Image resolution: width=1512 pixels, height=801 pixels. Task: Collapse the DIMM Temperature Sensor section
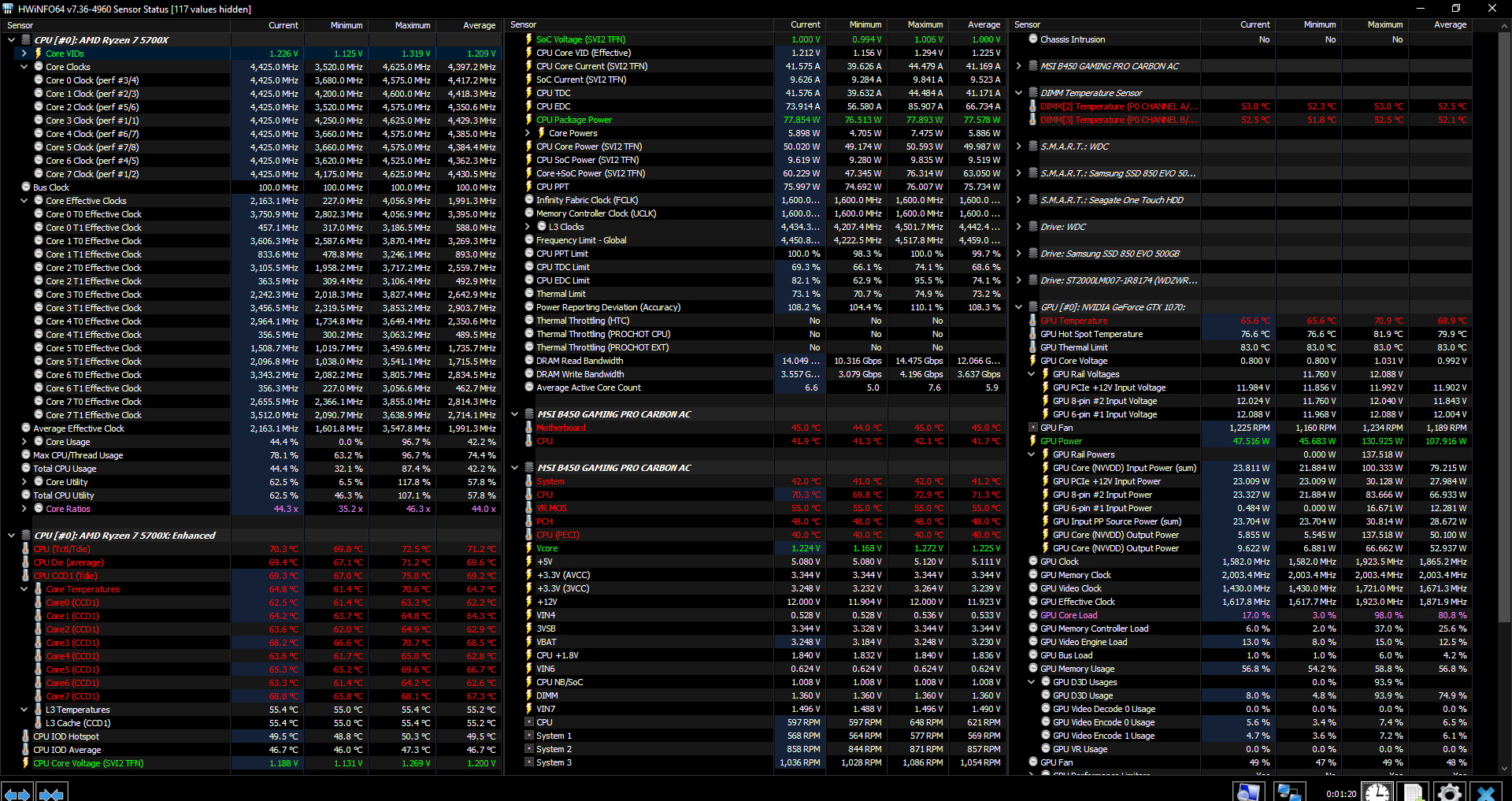(x=1018, y=93)
